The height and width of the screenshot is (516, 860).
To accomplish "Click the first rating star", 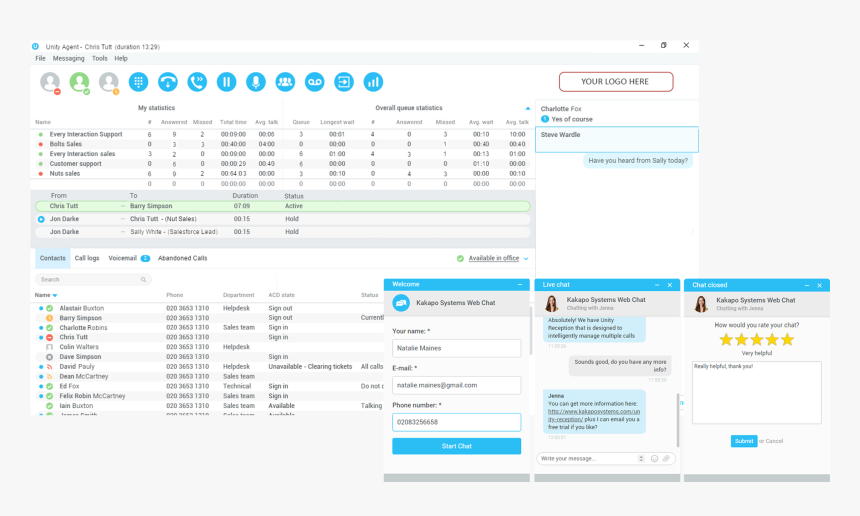I will (x=726, y=340).
